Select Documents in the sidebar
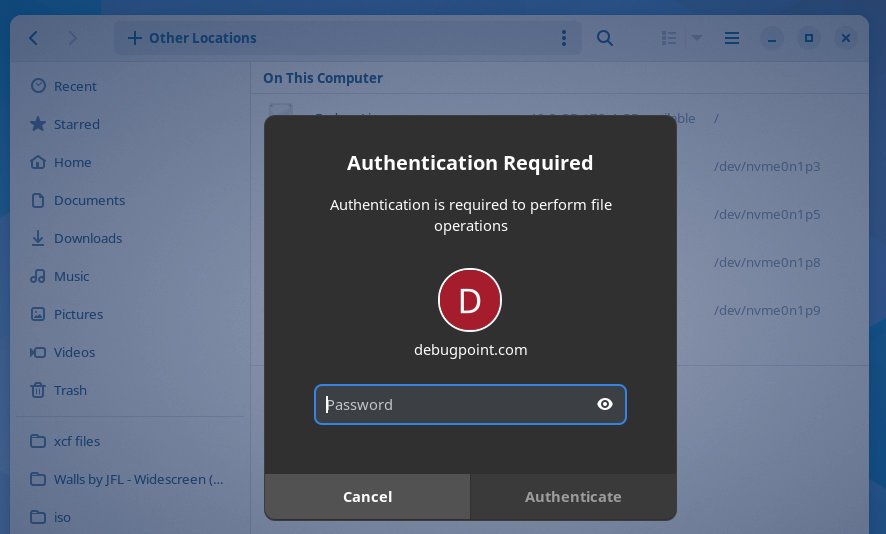 pyautogui.click(x=89, y=200)
